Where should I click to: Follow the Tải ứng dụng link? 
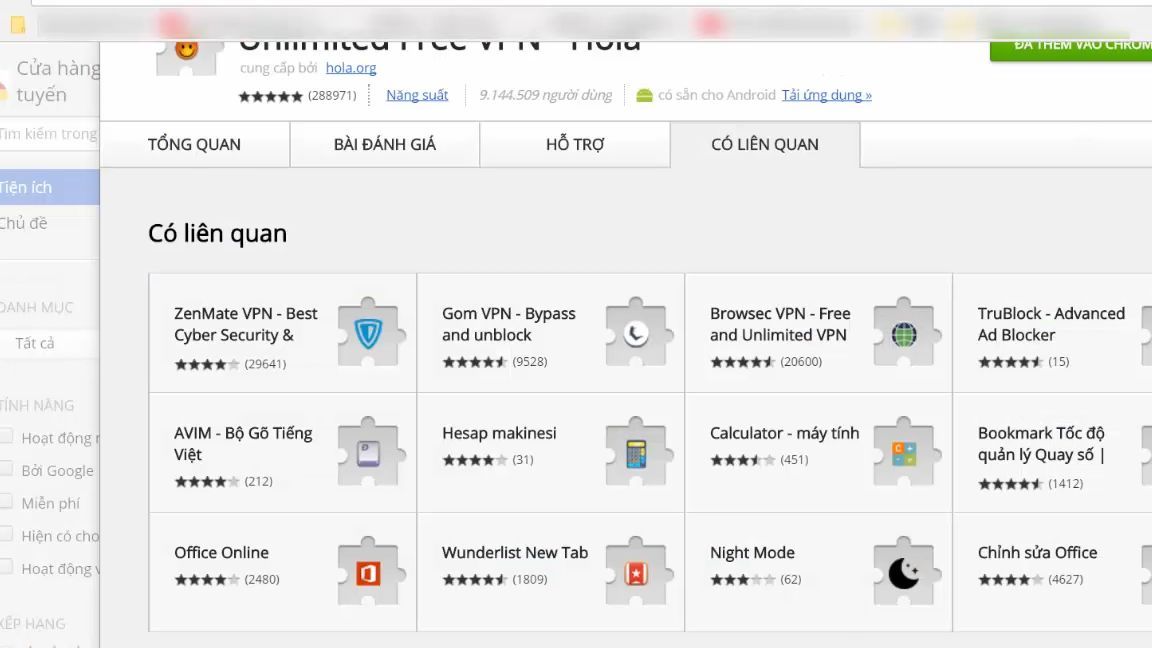(x=827, y=95)
